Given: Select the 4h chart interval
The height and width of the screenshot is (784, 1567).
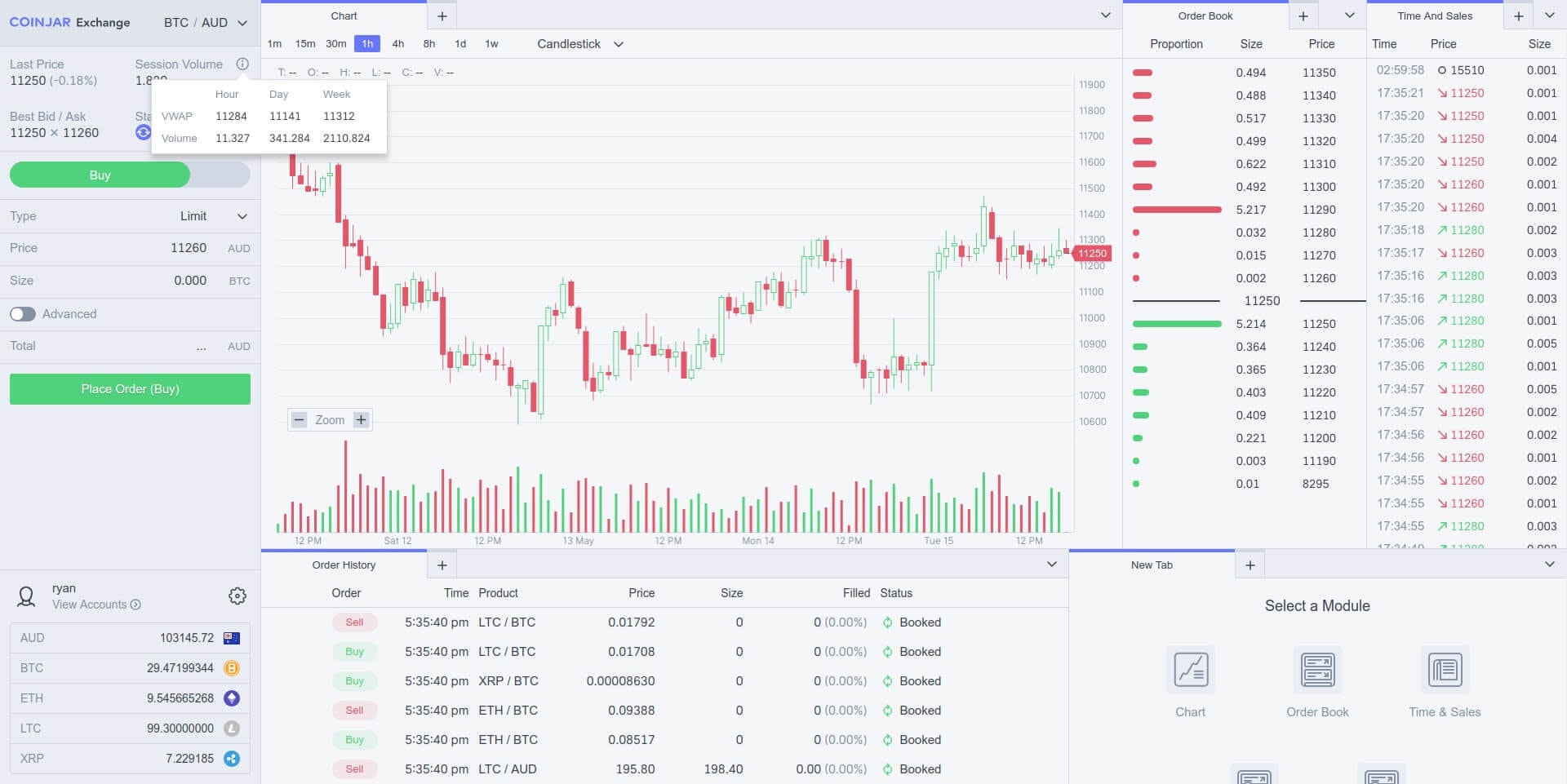Looking at the screenshot, I should (x=398, y=44).
